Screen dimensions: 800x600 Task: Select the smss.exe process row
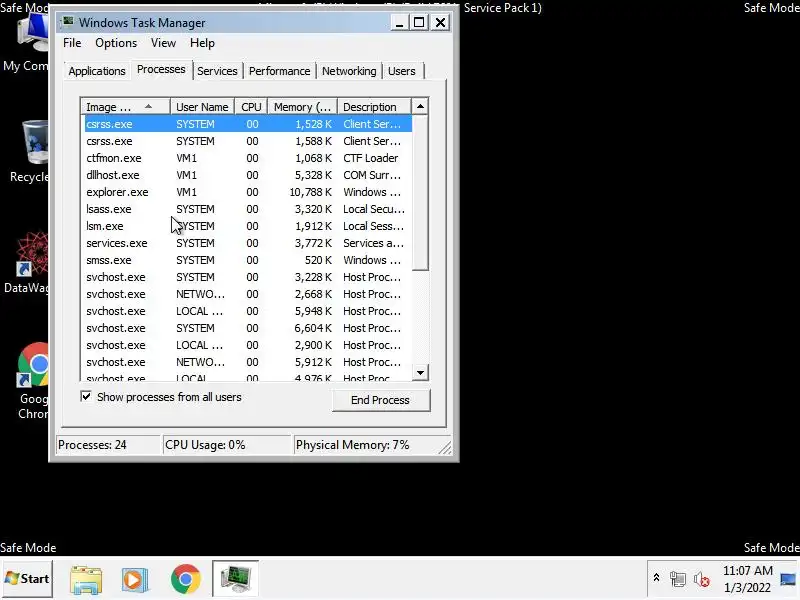(248, 260)
